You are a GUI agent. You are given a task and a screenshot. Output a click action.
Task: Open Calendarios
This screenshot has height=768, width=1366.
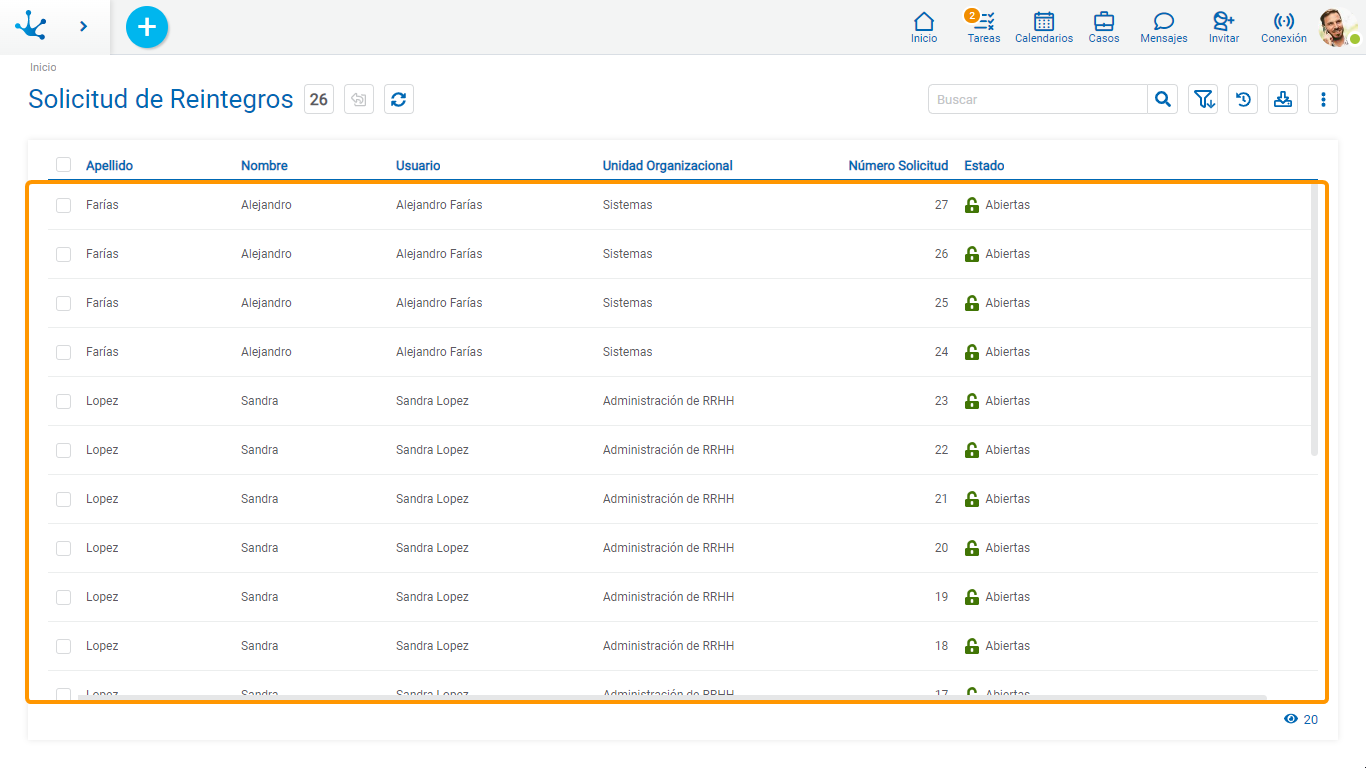[1044, 27]
